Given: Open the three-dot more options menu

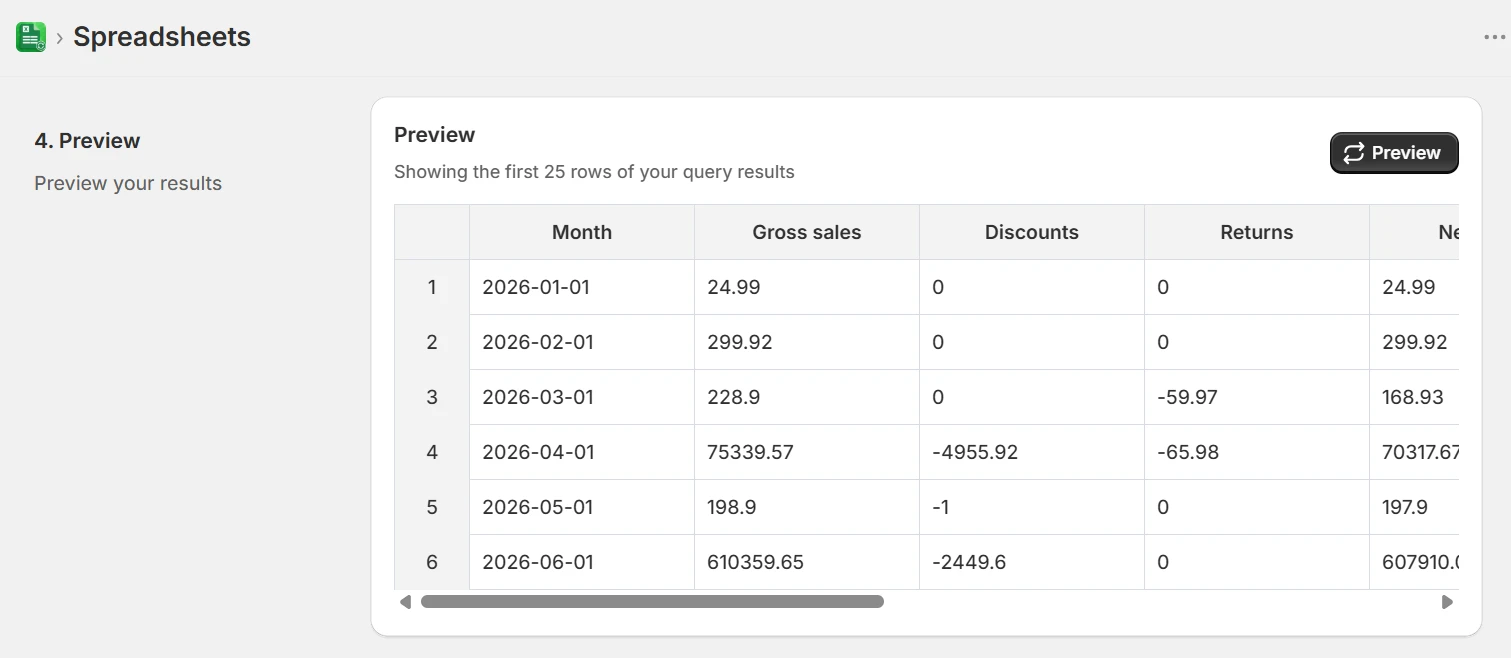Looking at the screenshot, I should pyautogui.click(x=1494, y=38).
